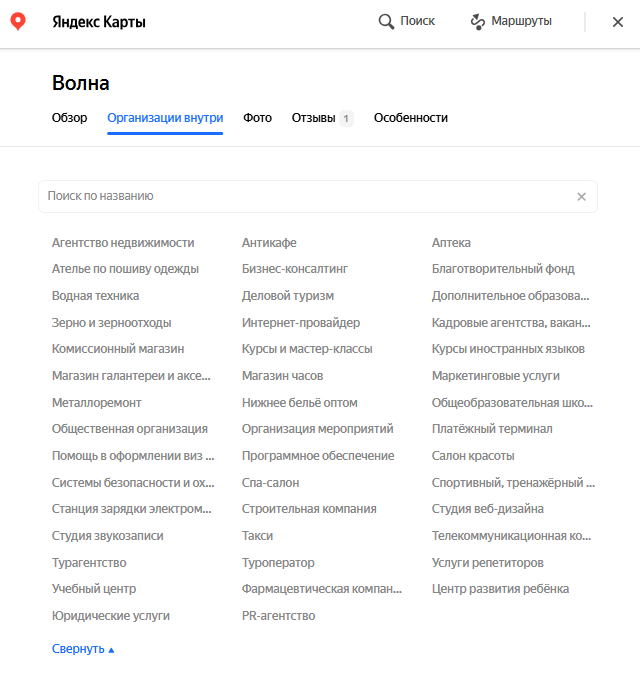Select the Такси category

tap(257, 536)
